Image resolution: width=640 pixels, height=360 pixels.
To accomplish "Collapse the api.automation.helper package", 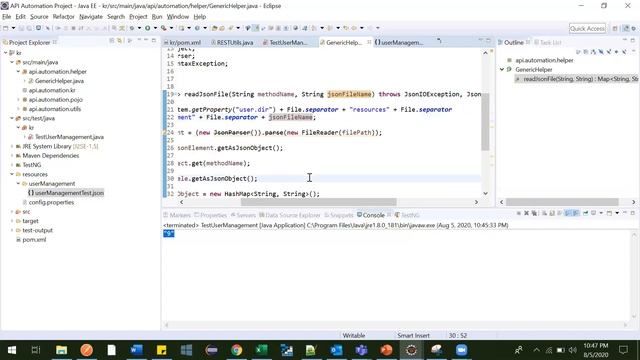I will 18,72.
